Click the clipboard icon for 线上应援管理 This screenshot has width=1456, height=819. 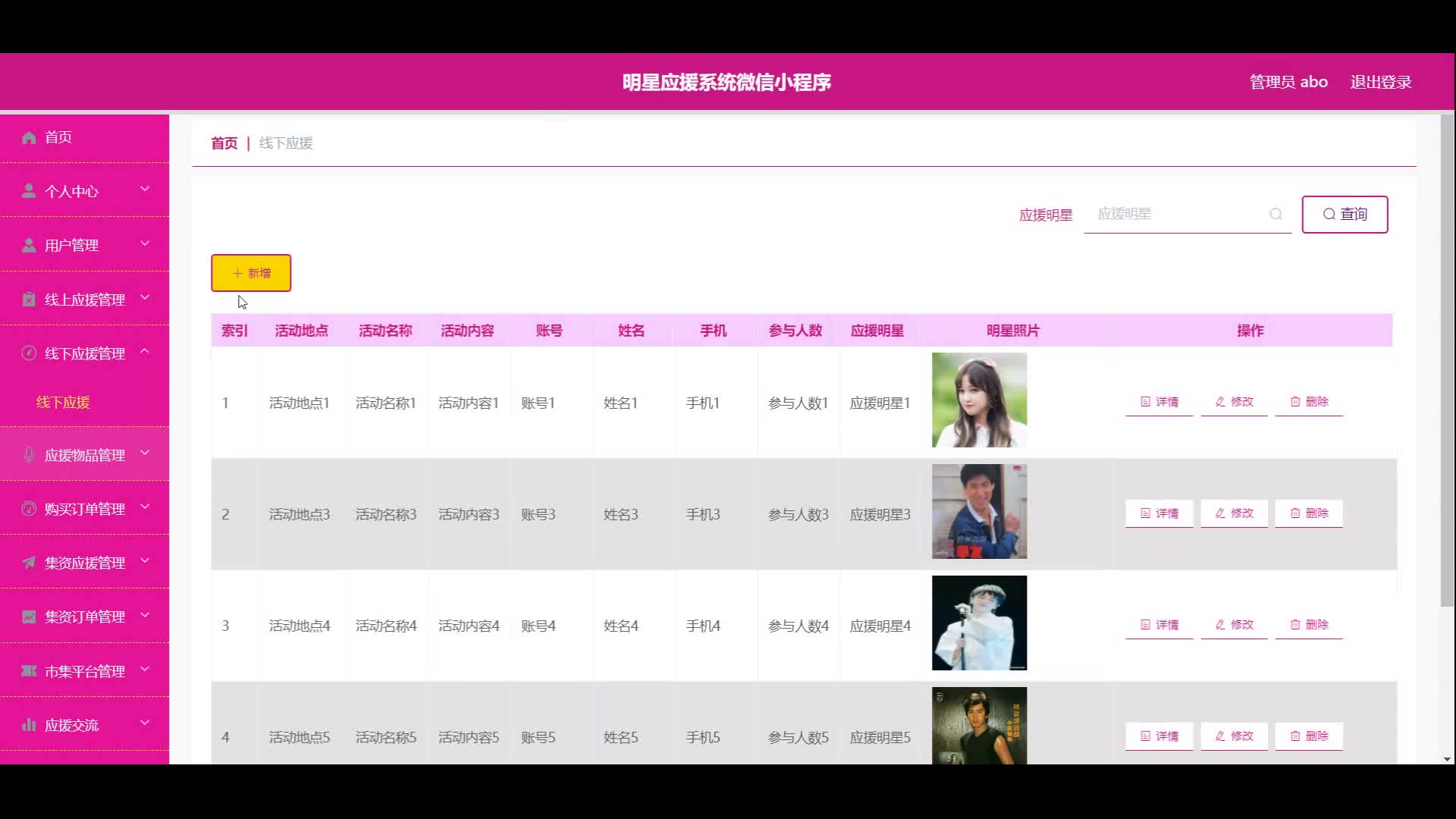click(x=29, y=300)
